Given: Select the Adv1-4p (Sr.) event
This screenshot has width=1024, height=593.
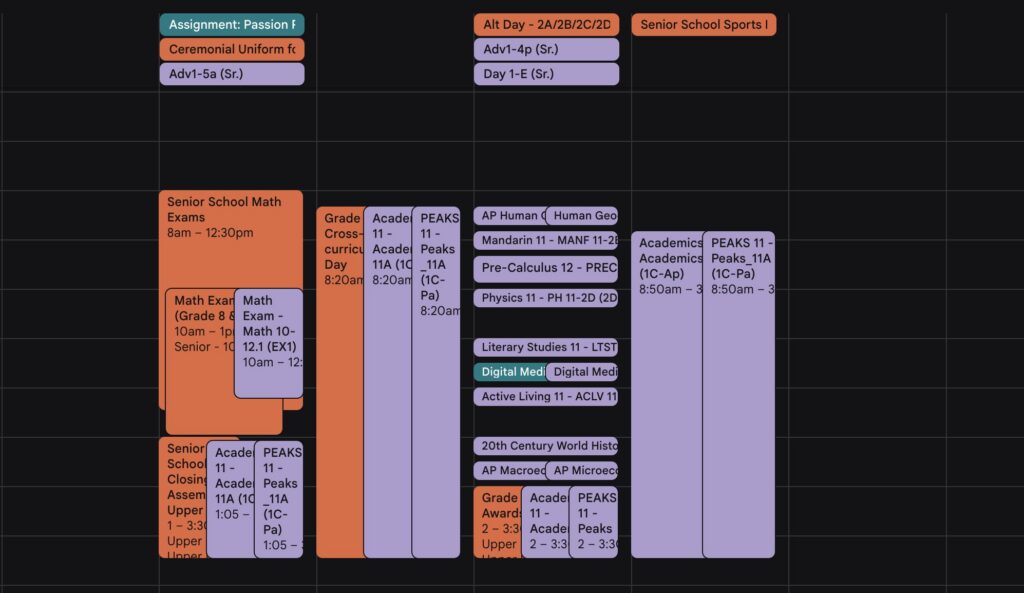Looking at the screenshot, I should click(546, 49).
